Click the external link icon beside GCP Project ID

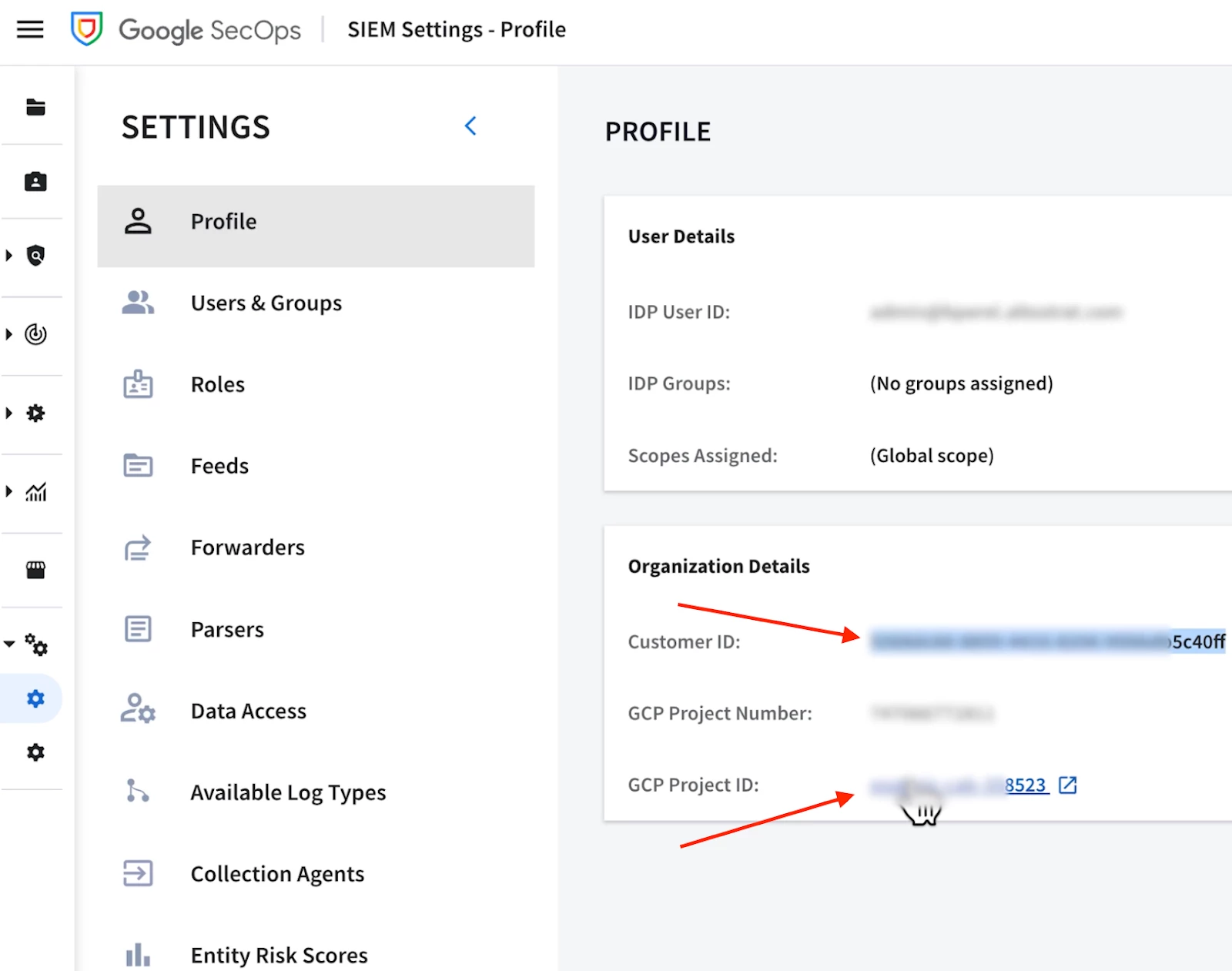tap(1068, 785)
